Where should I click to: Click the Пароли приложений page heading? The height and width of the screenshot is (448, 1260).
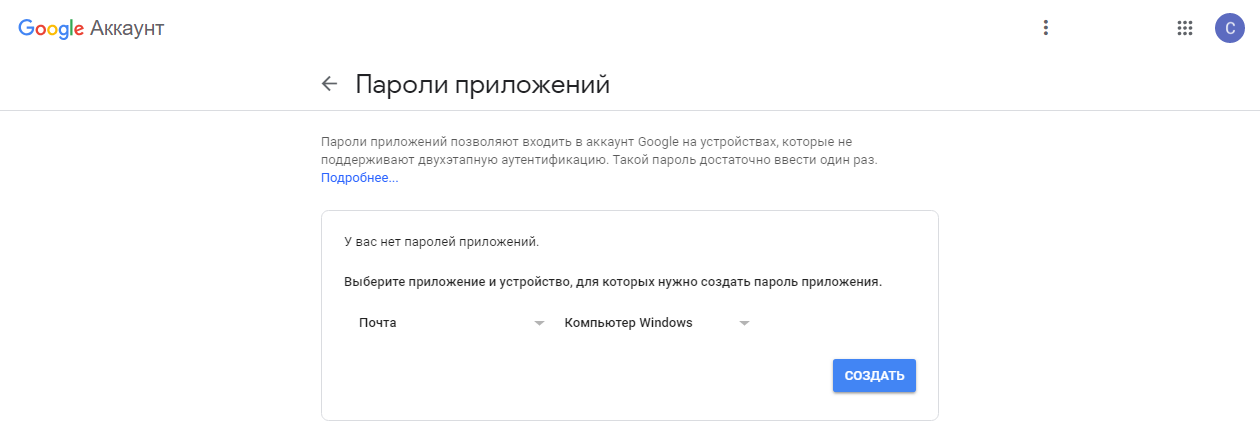tap(482, 84)
